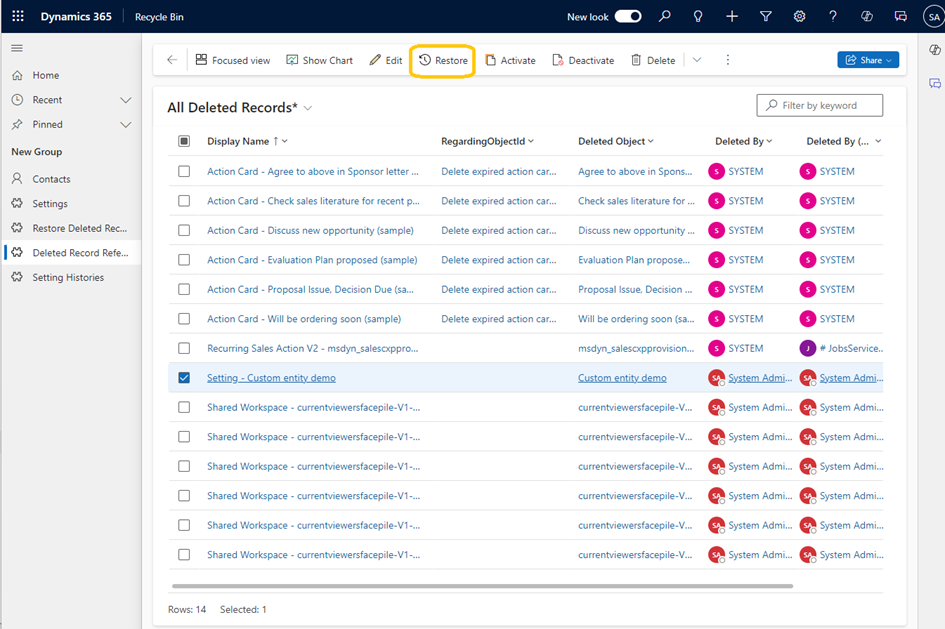Open the advanced find filter icon
The image size is (945, 629).
pos(765,16)
